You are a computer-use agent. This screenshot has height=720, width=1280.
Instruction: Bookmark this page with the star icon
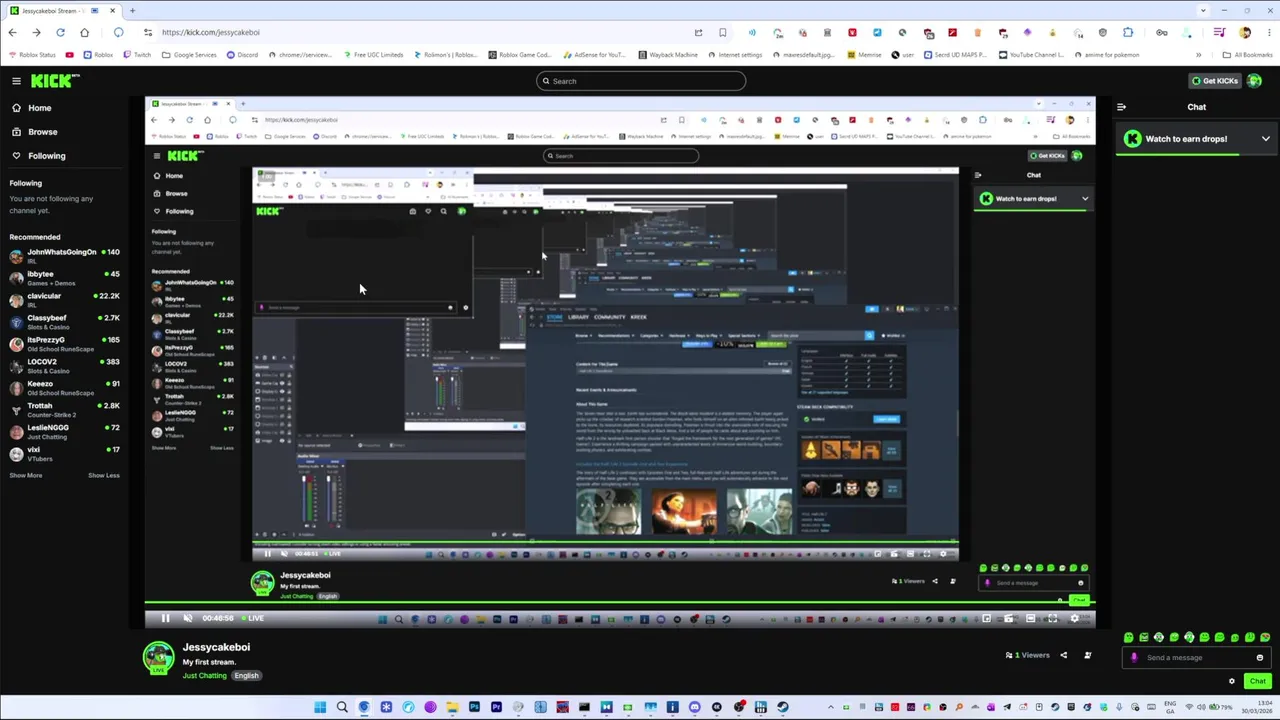(x=722, y=32)
